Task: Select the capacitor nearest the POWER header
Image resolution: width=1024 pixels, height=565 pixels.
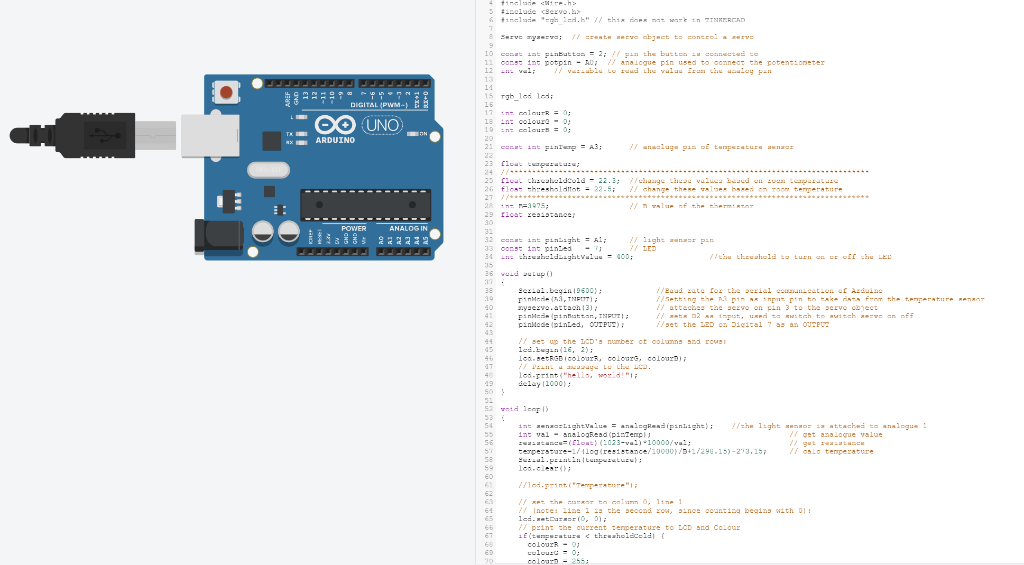Action: (x=289, y=231)
